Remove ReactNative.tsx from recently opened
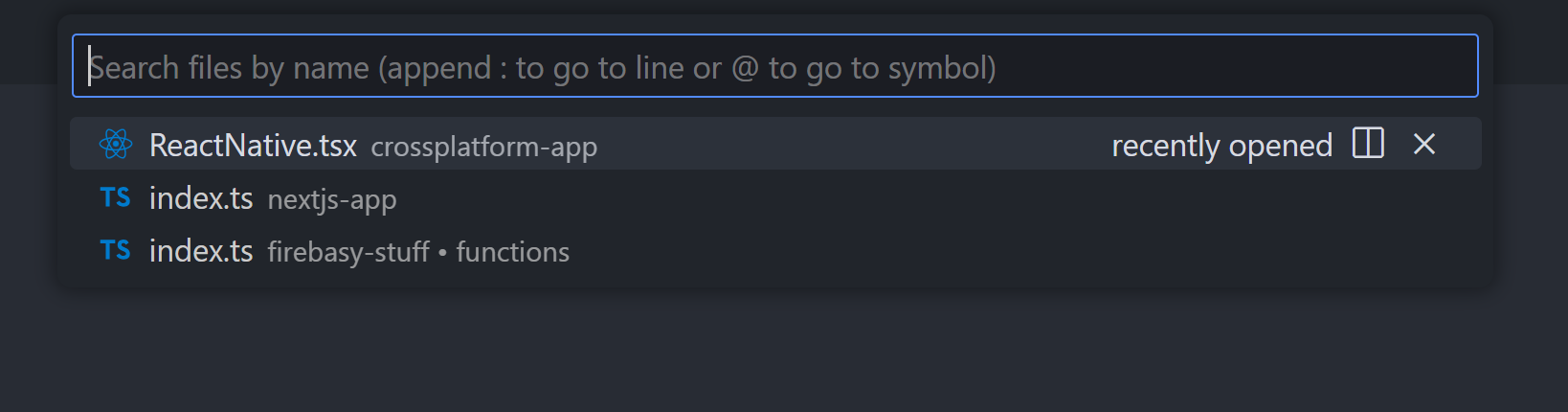Image resolution: width=1568 pixels, height=412 pixels. (x=1424, y=144)
